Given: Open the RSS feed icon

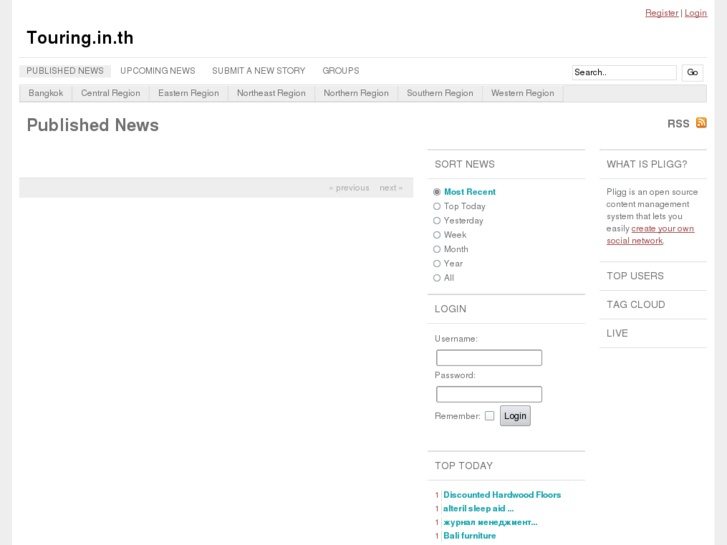Looking at the screenshot, I should tap(701, 123).
